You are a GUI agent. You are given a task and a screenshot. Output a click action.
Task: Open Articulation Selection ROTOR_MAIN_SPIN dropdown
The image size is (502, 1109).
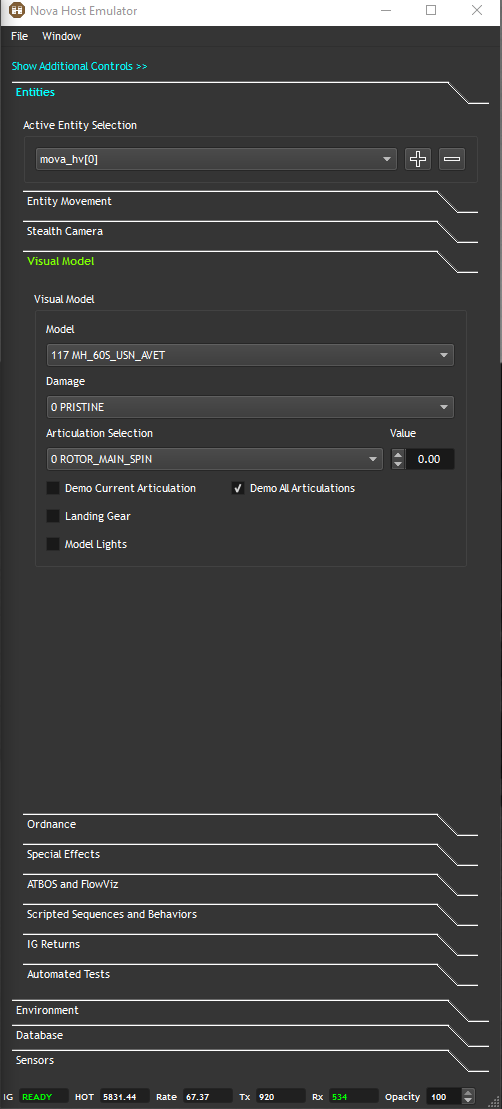coord(215,459)
